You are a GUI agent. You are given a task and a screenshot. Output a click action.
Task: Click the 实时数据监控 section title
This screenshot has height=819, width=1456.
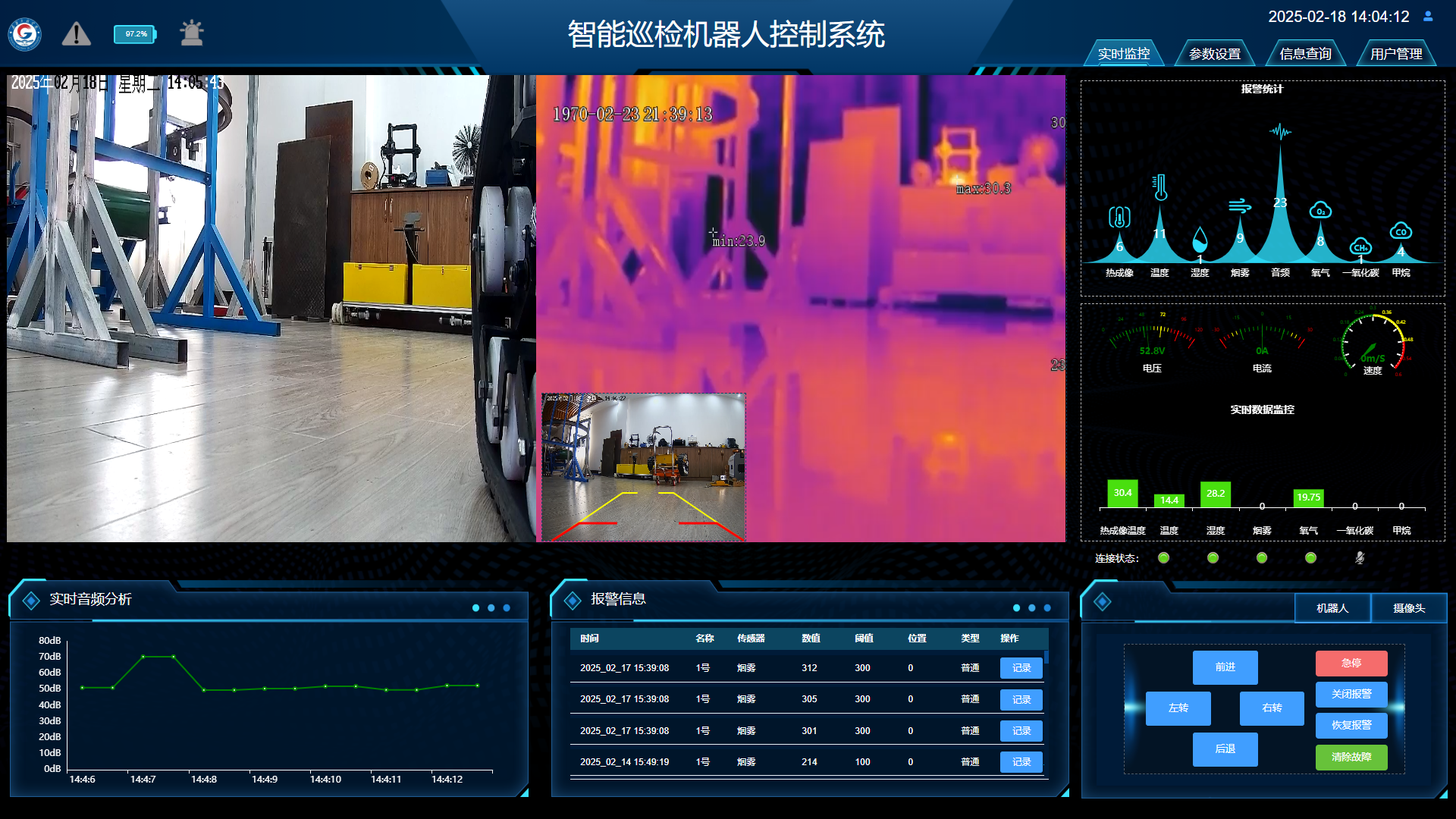coord(1262,409)
